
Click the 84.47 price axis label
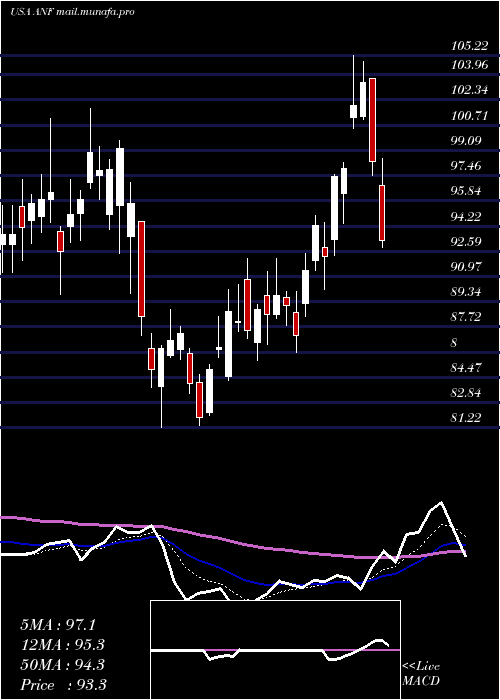click(x=466, y=368)
